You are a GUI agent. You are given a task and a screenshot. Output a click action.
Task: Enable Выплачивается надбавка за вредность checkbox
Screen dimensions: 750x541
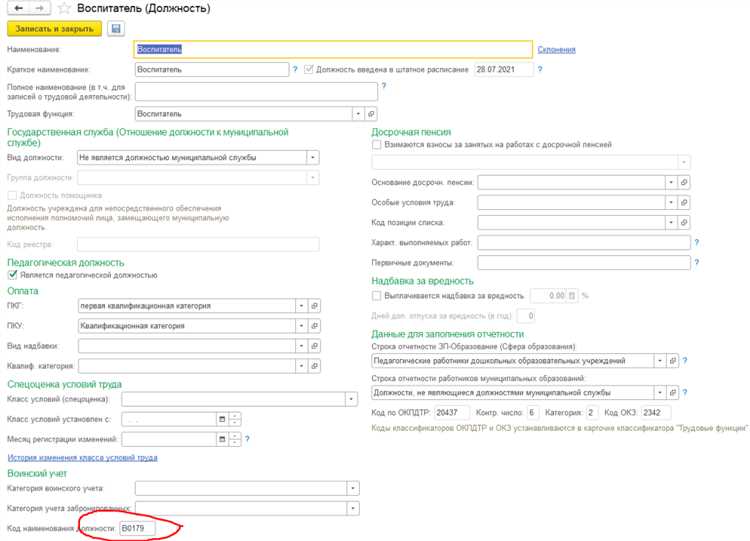click(x=376, y=296)
